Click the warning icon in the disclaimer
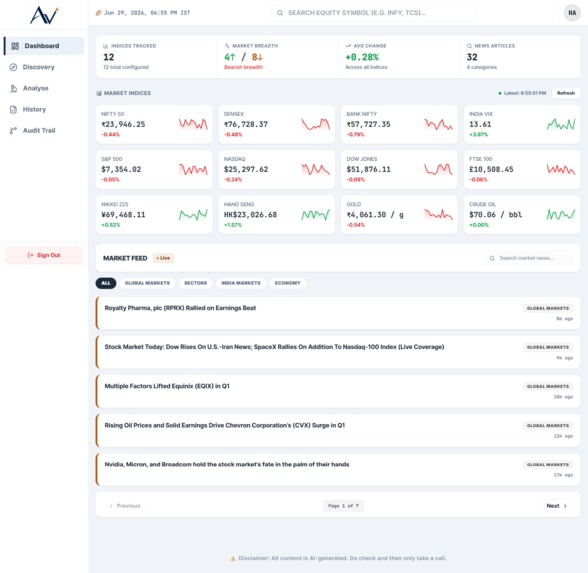Viewport: 588px width, 573px height. click(233, 558)
